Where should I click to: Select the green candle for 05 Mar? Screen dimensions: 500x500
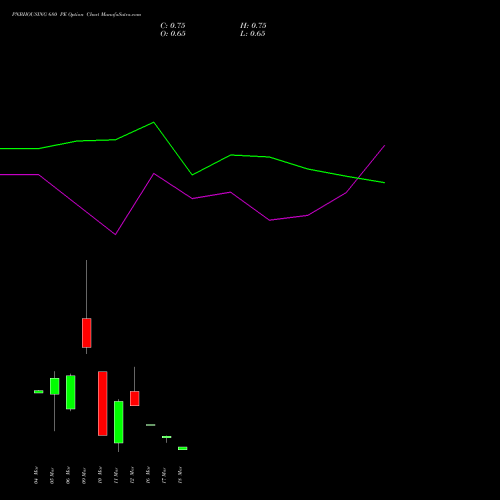point(55,386)
